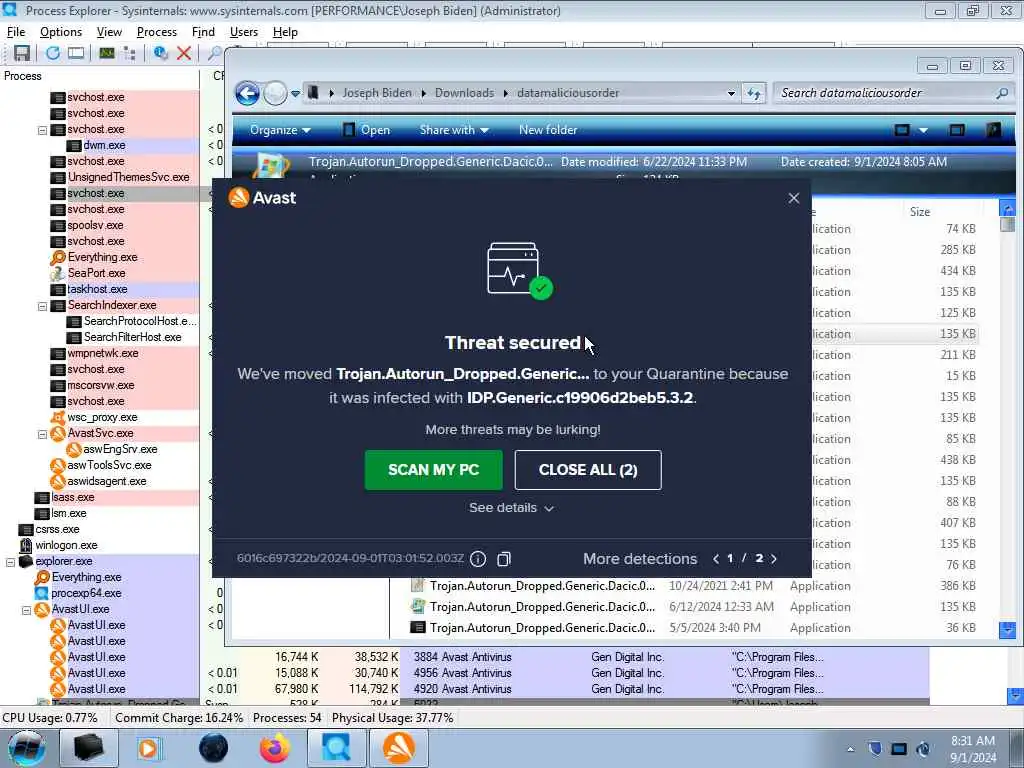Click CLOSE ALL (2) button

click(x=588, y=470)
